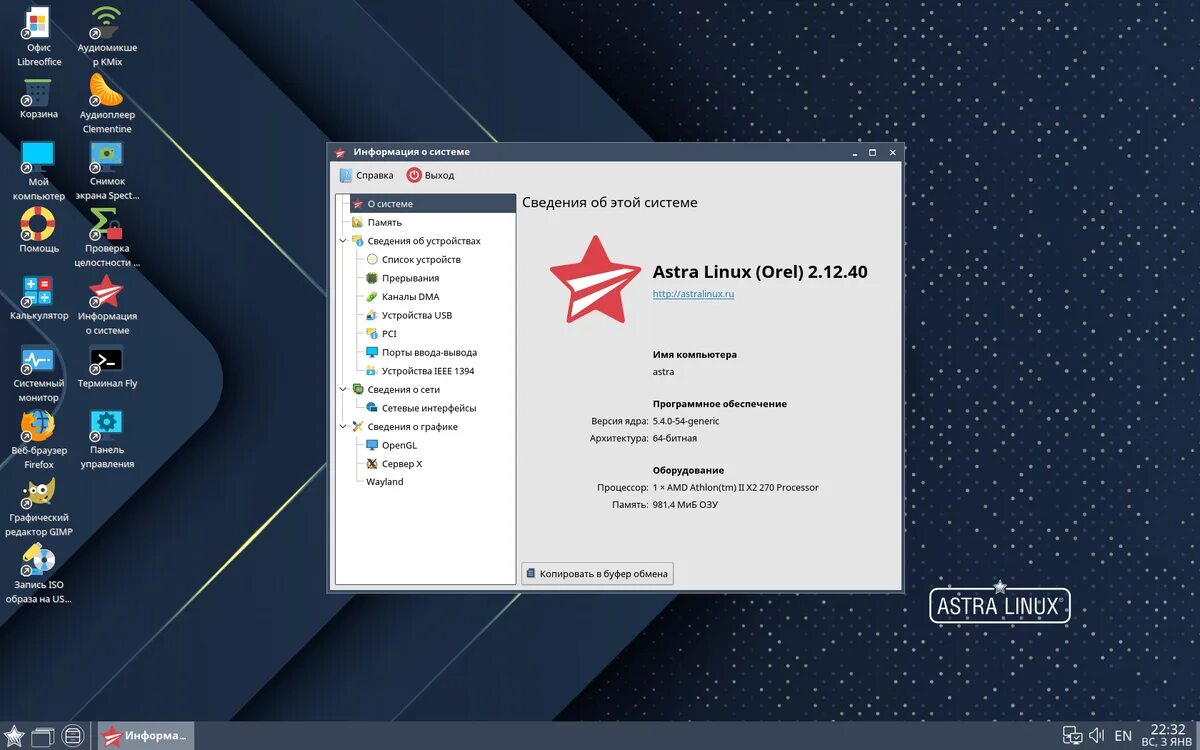Viewport: 1200px width, 750px height.
Task: Select Сервер X in the tree
Action: pyautogui.click(x=402, y=464)
